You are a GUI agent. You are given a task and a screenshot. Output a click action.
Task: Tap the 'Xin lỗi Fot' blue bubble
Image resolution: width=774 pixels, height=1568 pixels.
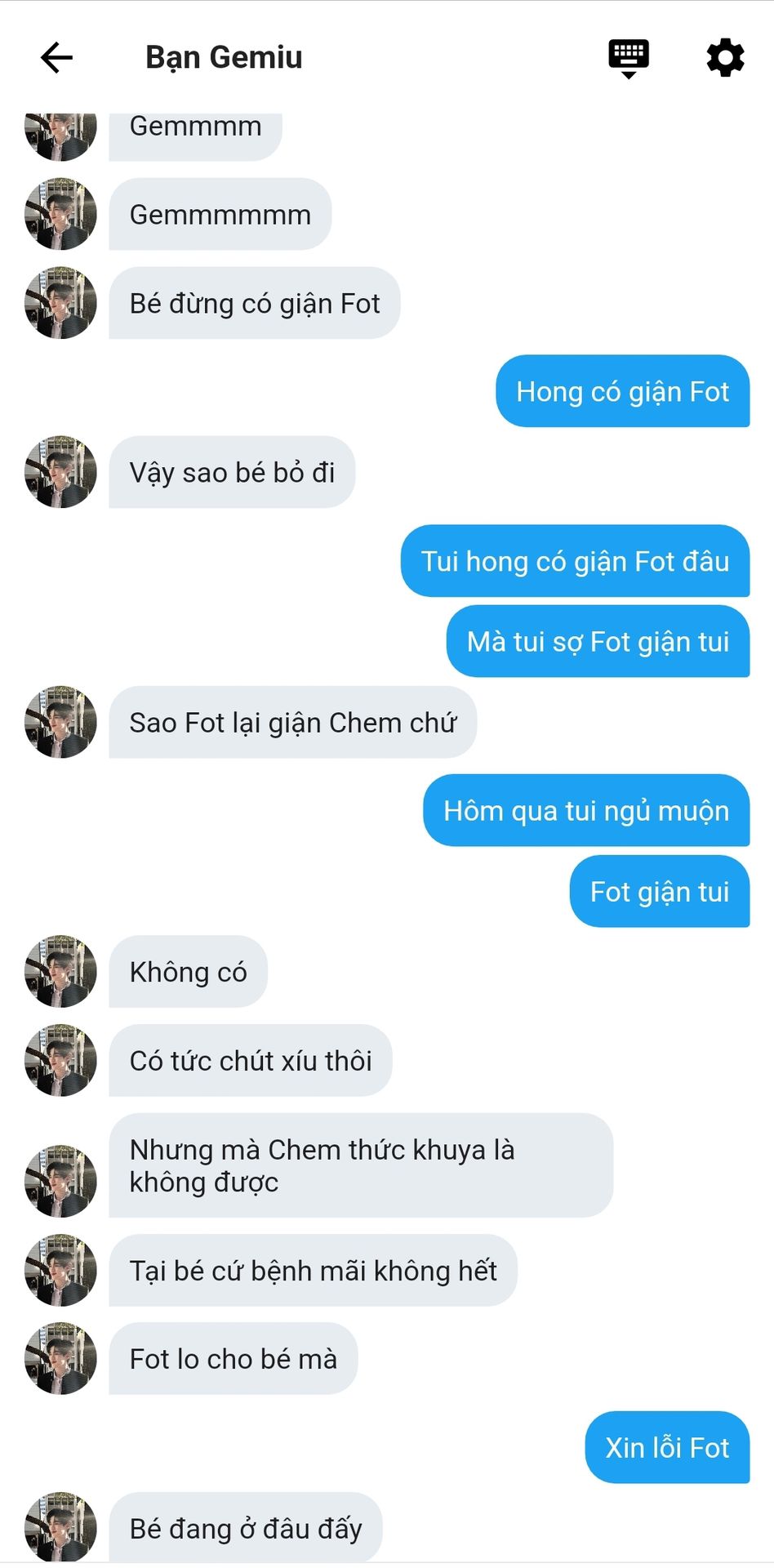point(668,1448)
